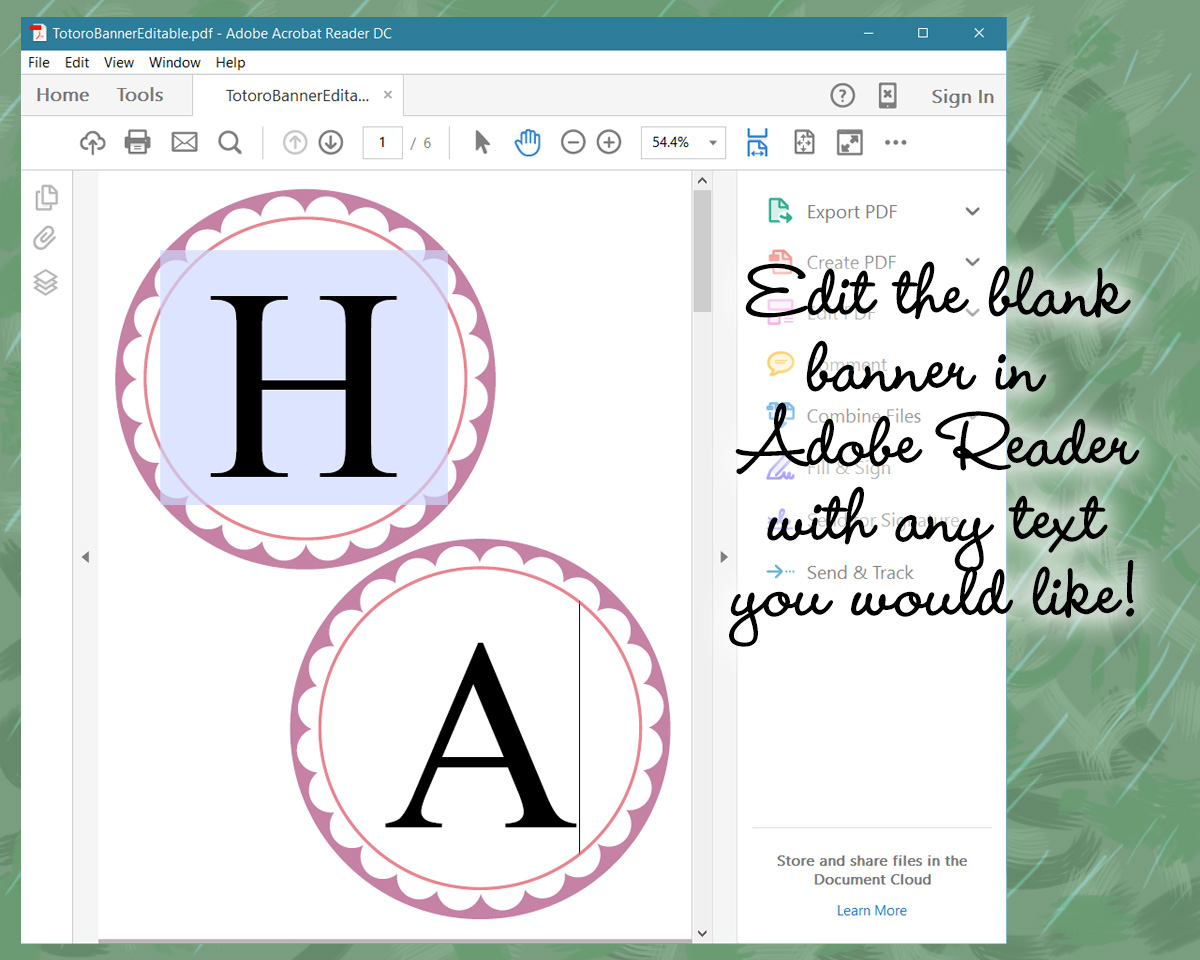Expand the Create PDF section chevron

[972, 262]
